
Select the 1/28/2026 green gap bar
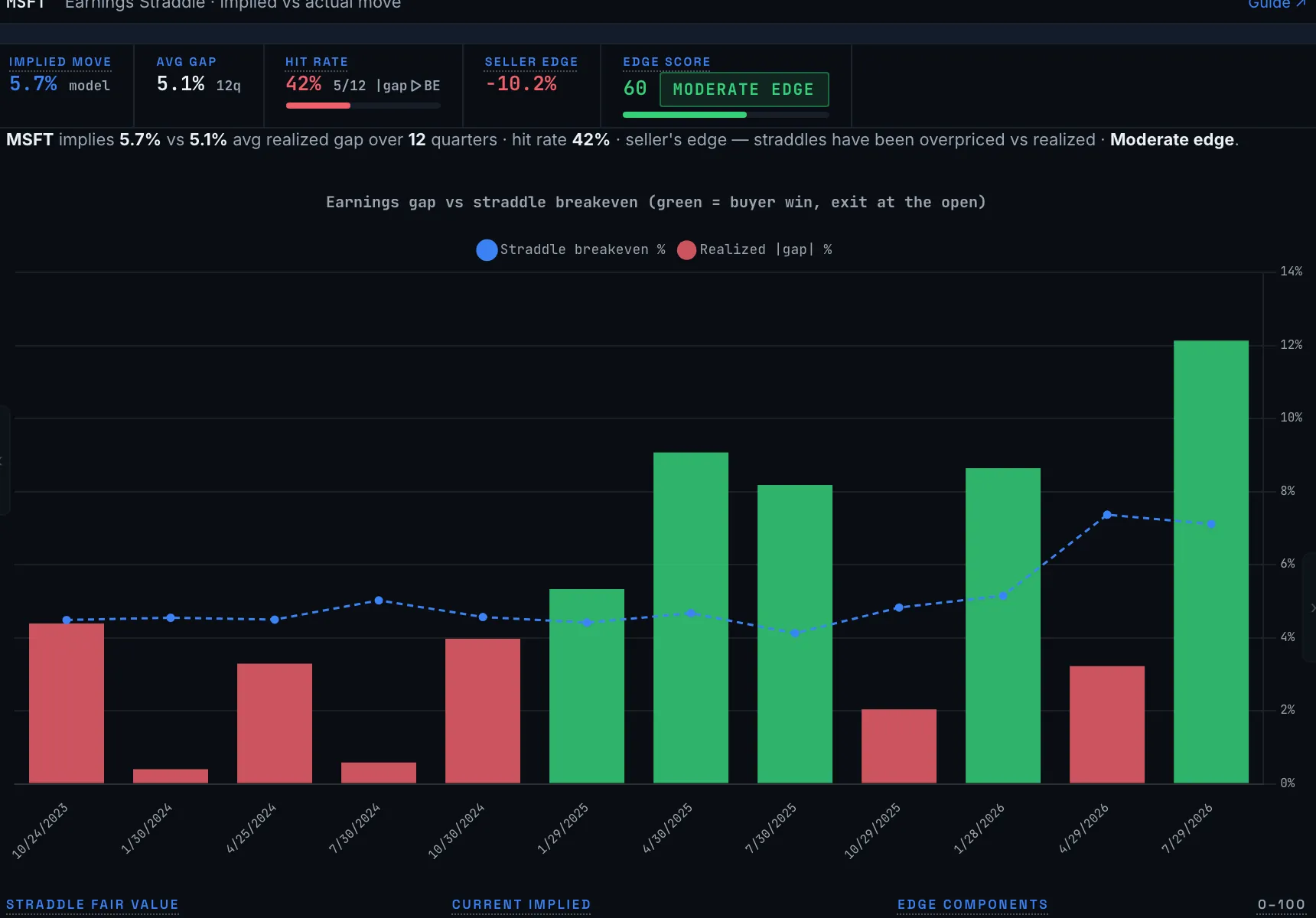pos(1003,626)
